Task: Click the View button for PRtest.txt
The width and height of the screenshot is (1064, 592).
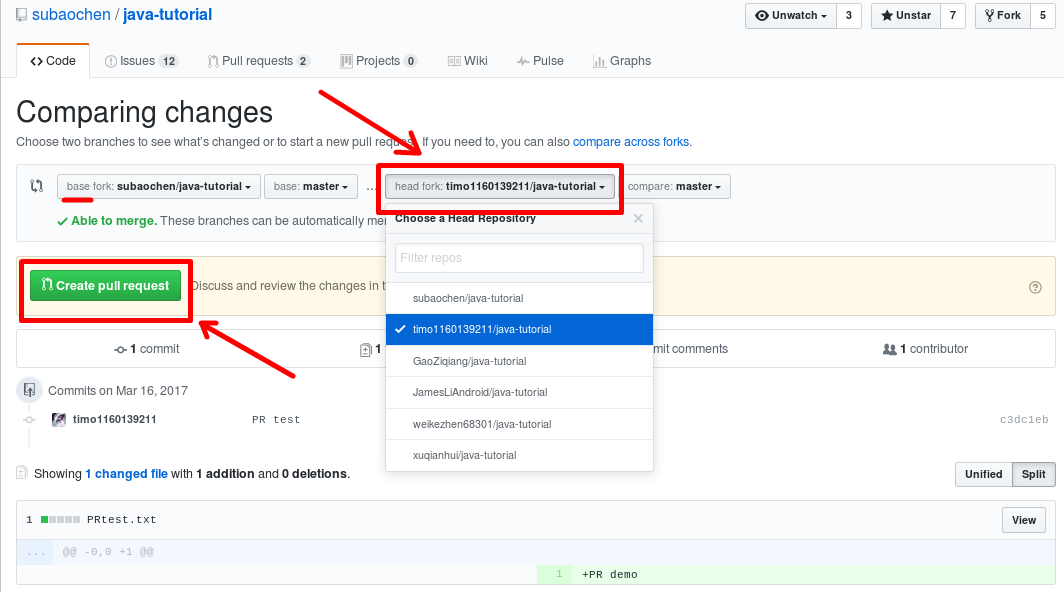Action: [x=1024, y=520]
